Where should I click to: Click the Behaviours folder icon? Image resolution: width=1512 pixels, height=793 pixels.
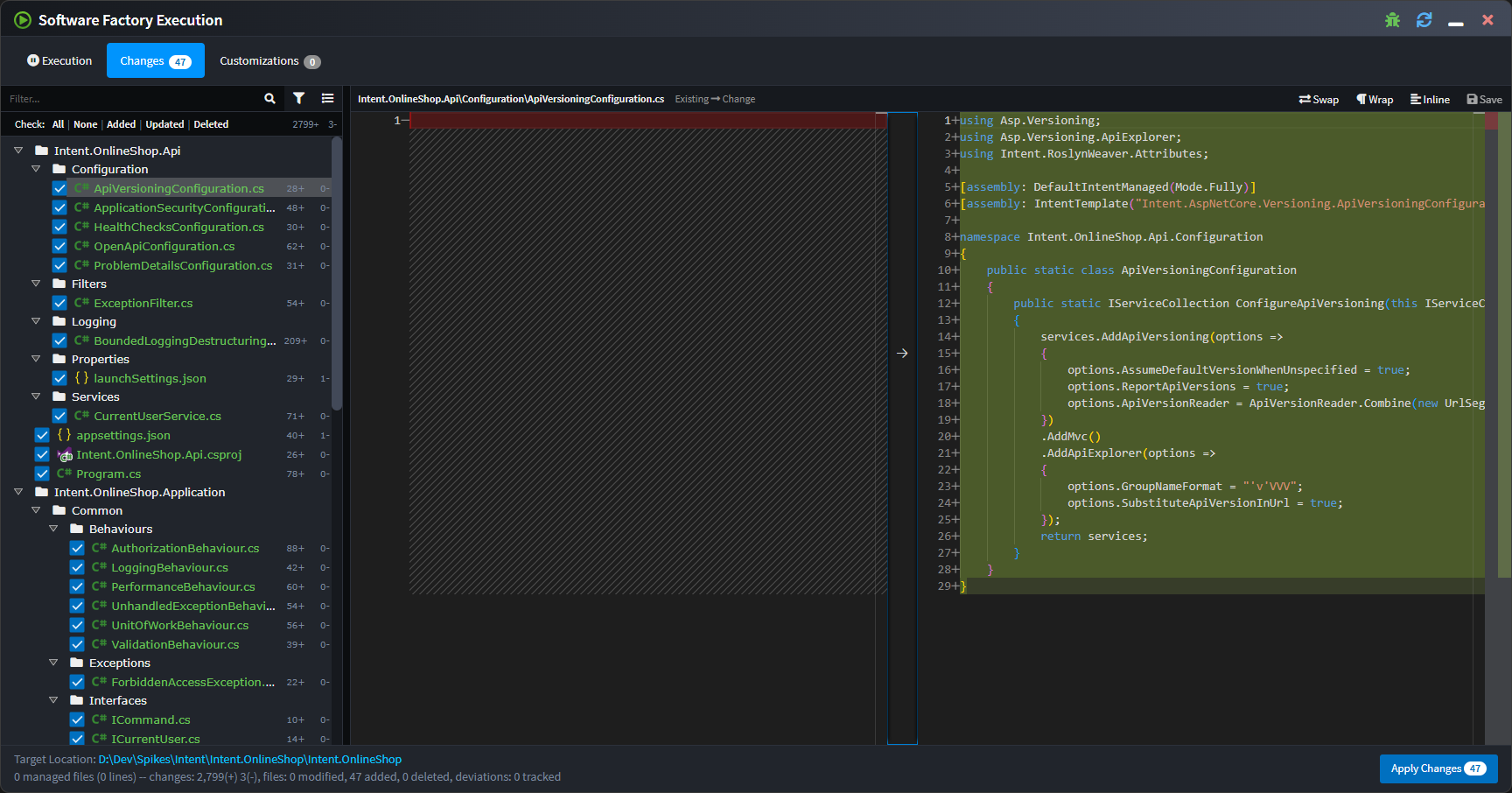pos(76,529)
